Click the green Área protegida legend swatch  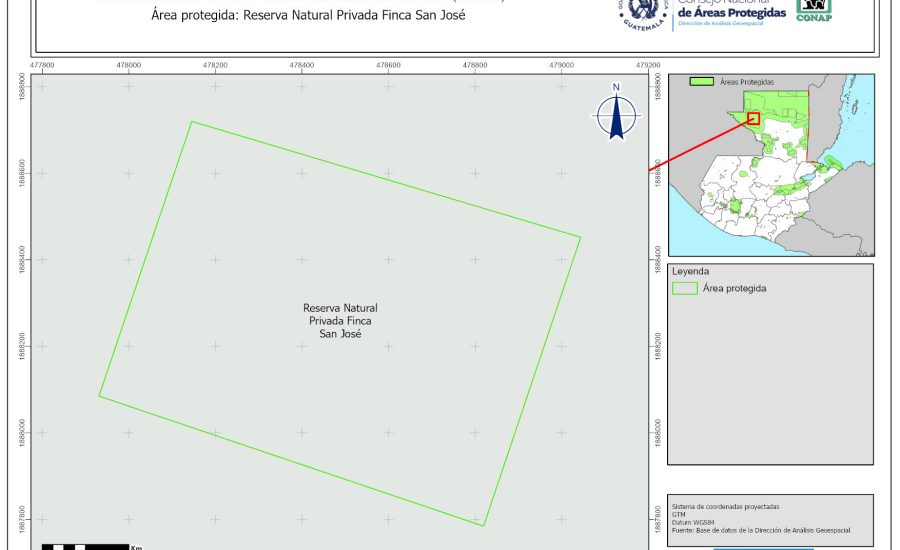(x=685, y=288)
